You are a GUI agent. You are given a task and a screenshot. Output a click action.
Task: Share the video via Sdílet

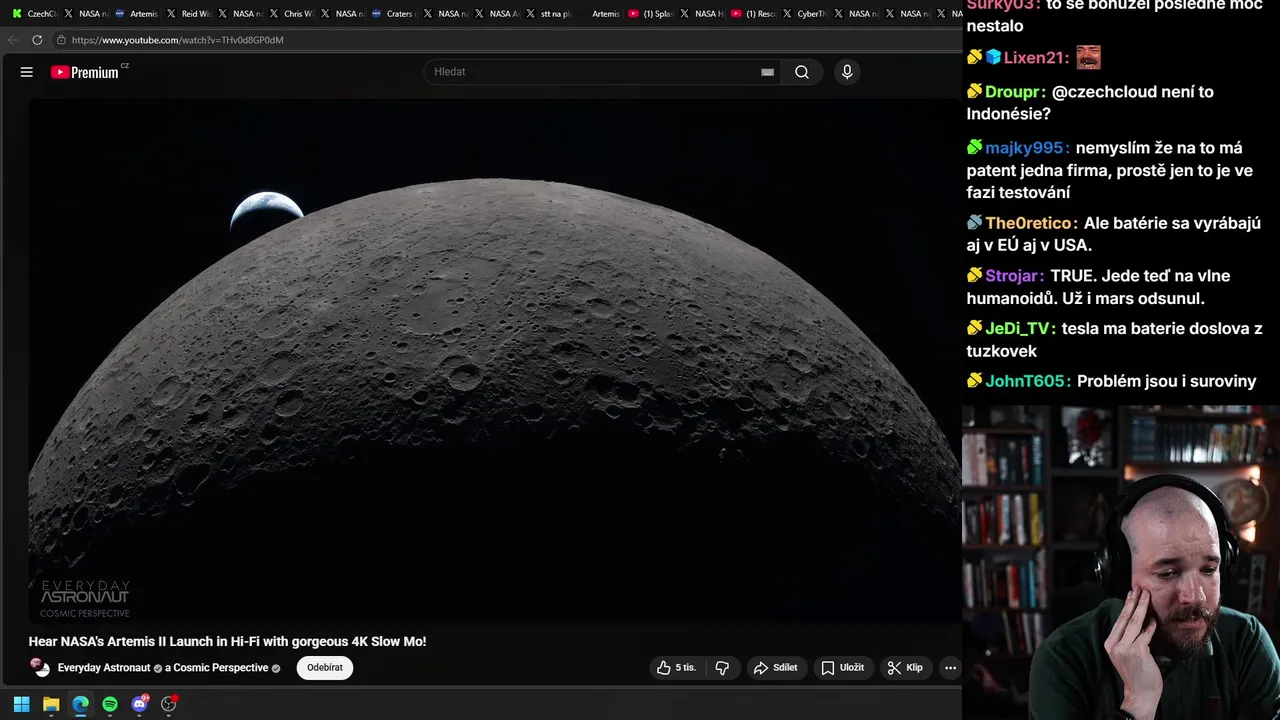775,668
